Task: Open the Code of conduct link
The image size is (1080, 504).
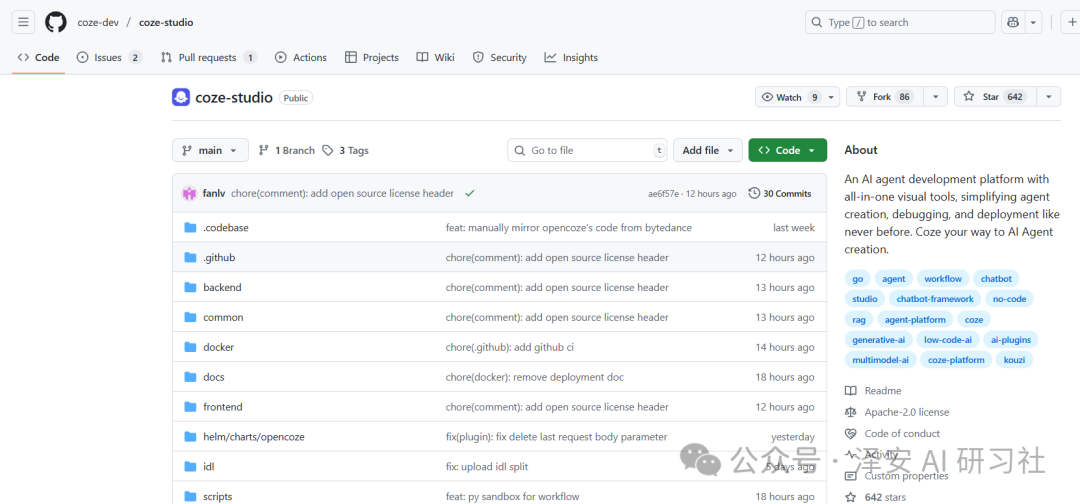Action: click(902, 433)
